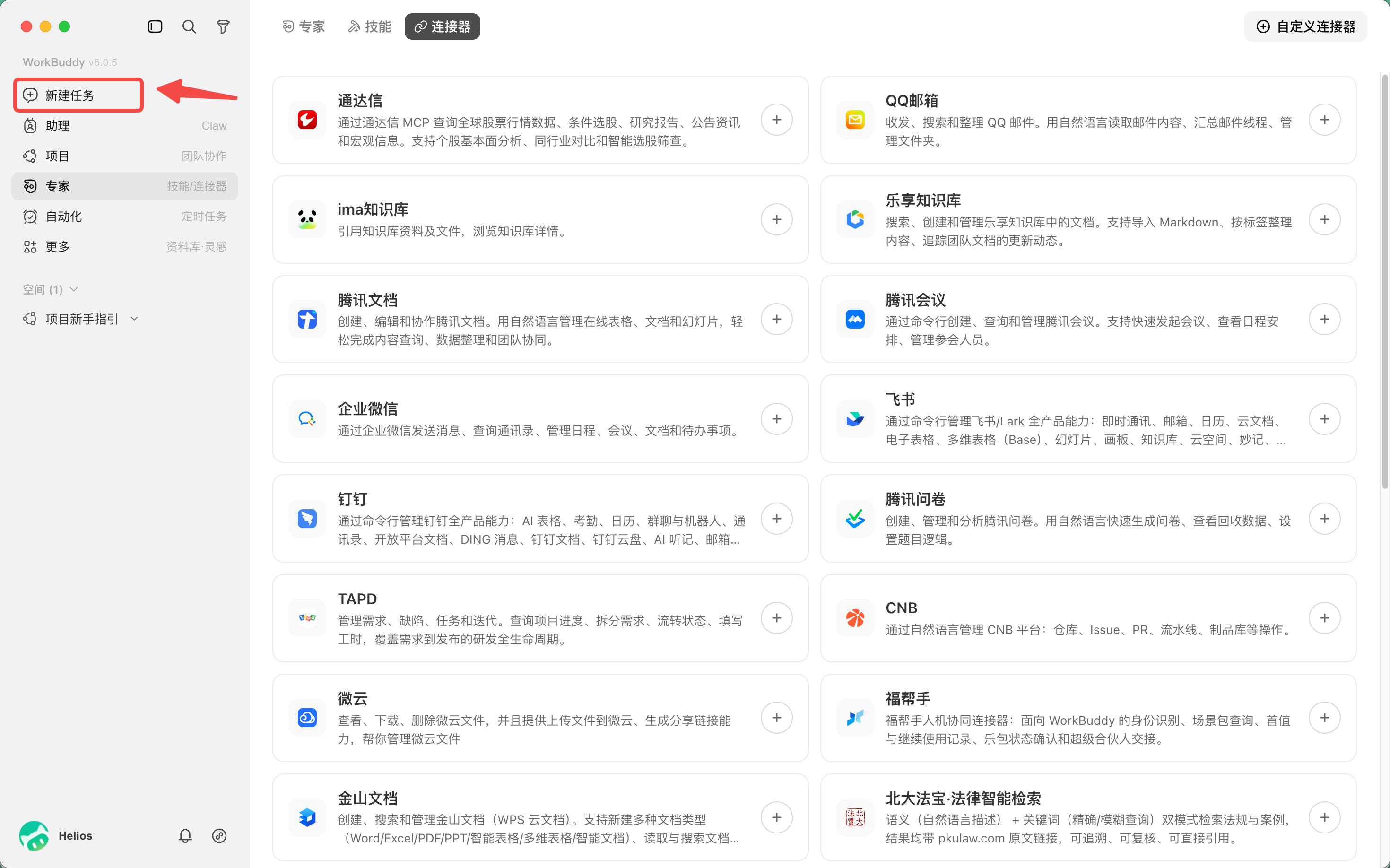Open 北大法宝·法律智能检索 card title
This screenshot has height=868, width=1390.
(x=963, y=799)
